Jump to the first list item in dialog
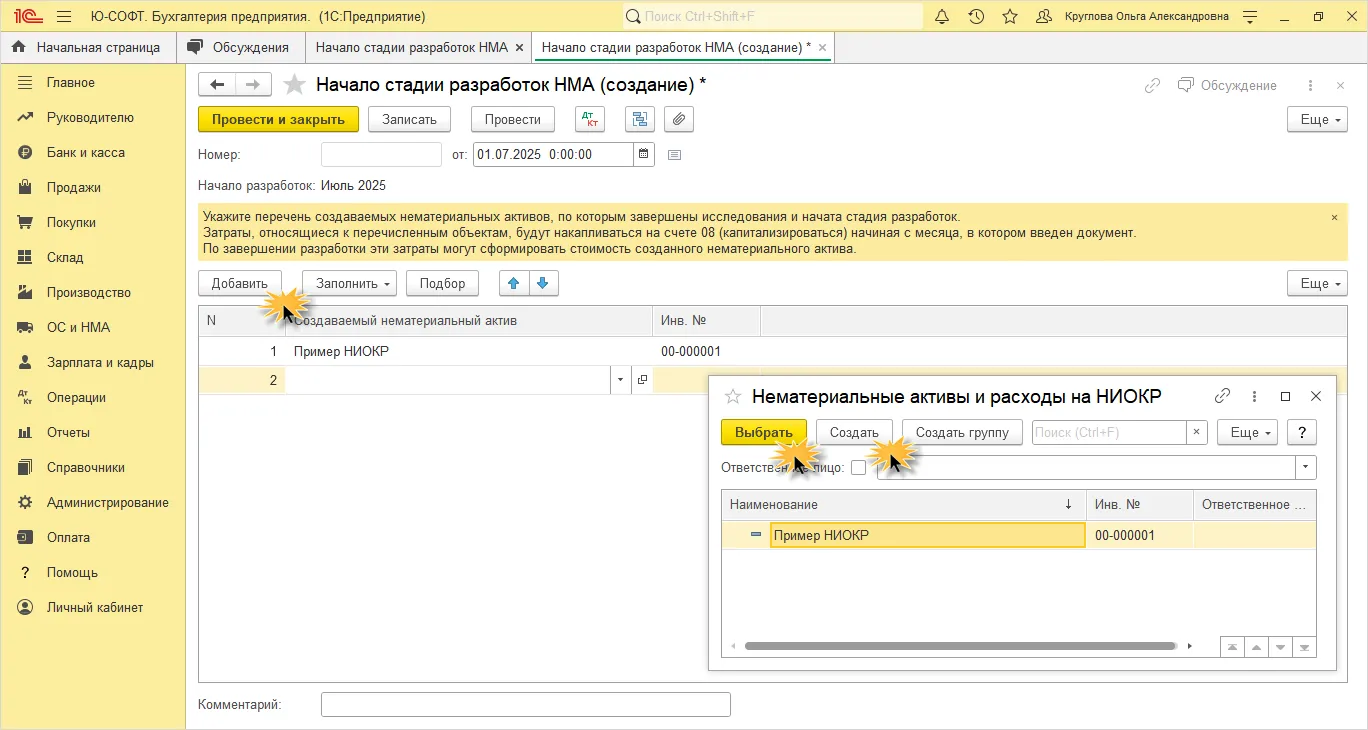The height and width of the screenshot is (730, 1368). point(1232,647)
